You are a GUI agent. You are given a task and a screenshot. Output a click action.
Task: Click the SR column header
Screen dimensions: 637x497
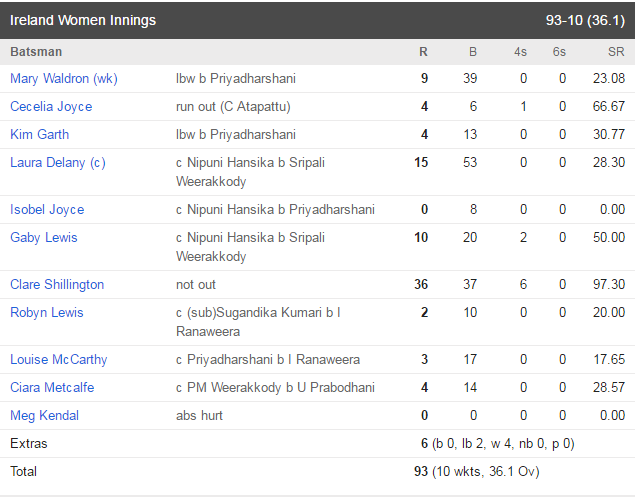pos(616,52)
